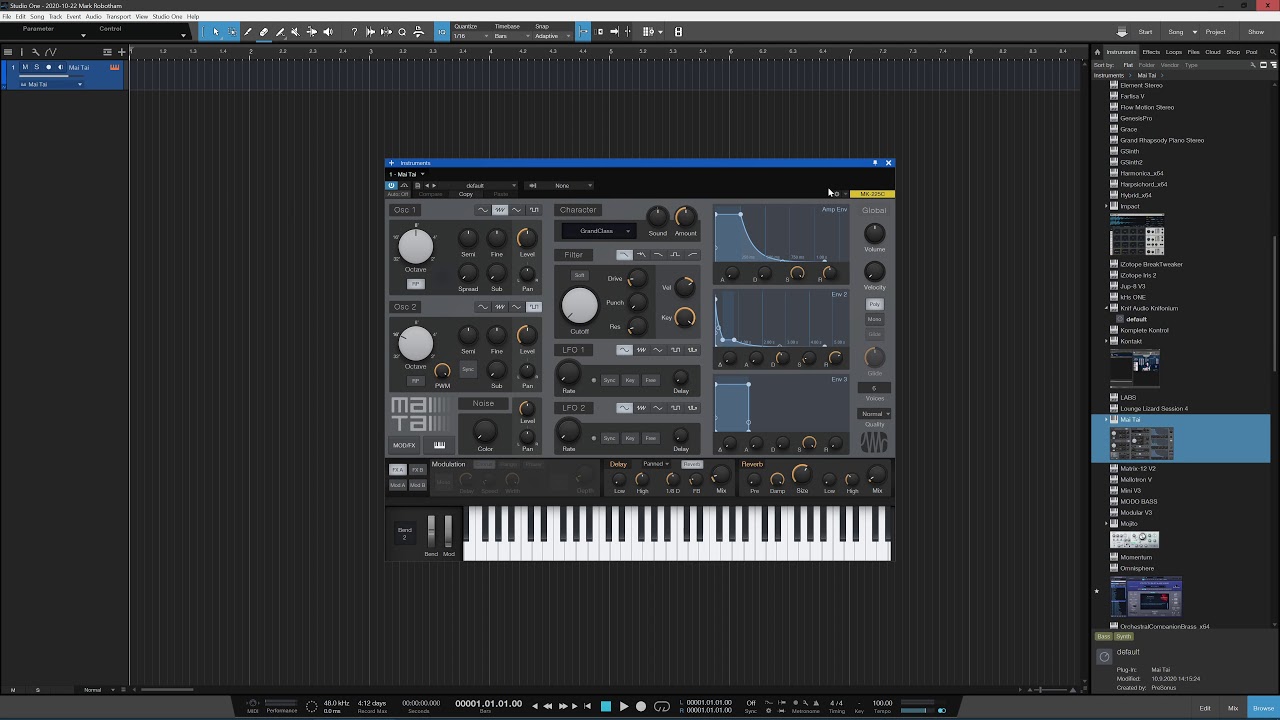Image resolution: width=1280 pixels, height=720 pixels.
Task: Click the Stop button in transport
Action: pyautogui.click(x=605, y=706)
